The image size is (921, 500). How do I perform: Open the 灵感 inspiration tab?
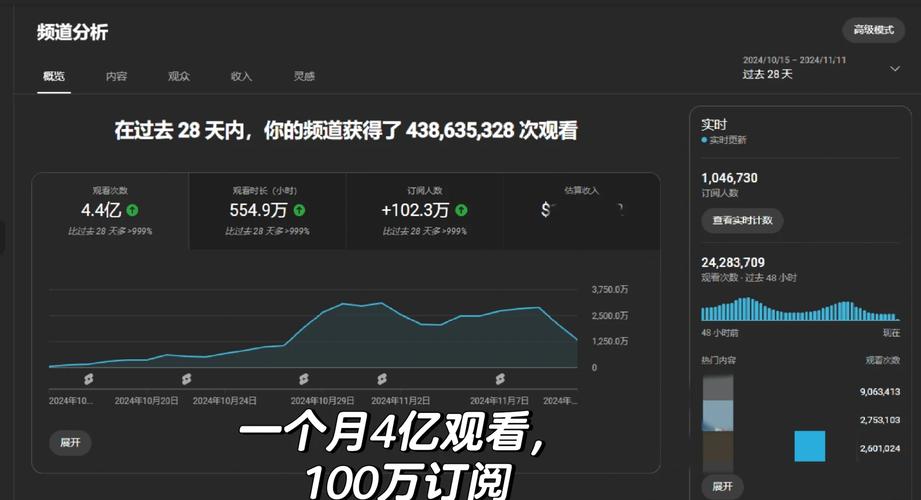click(304, 76)
